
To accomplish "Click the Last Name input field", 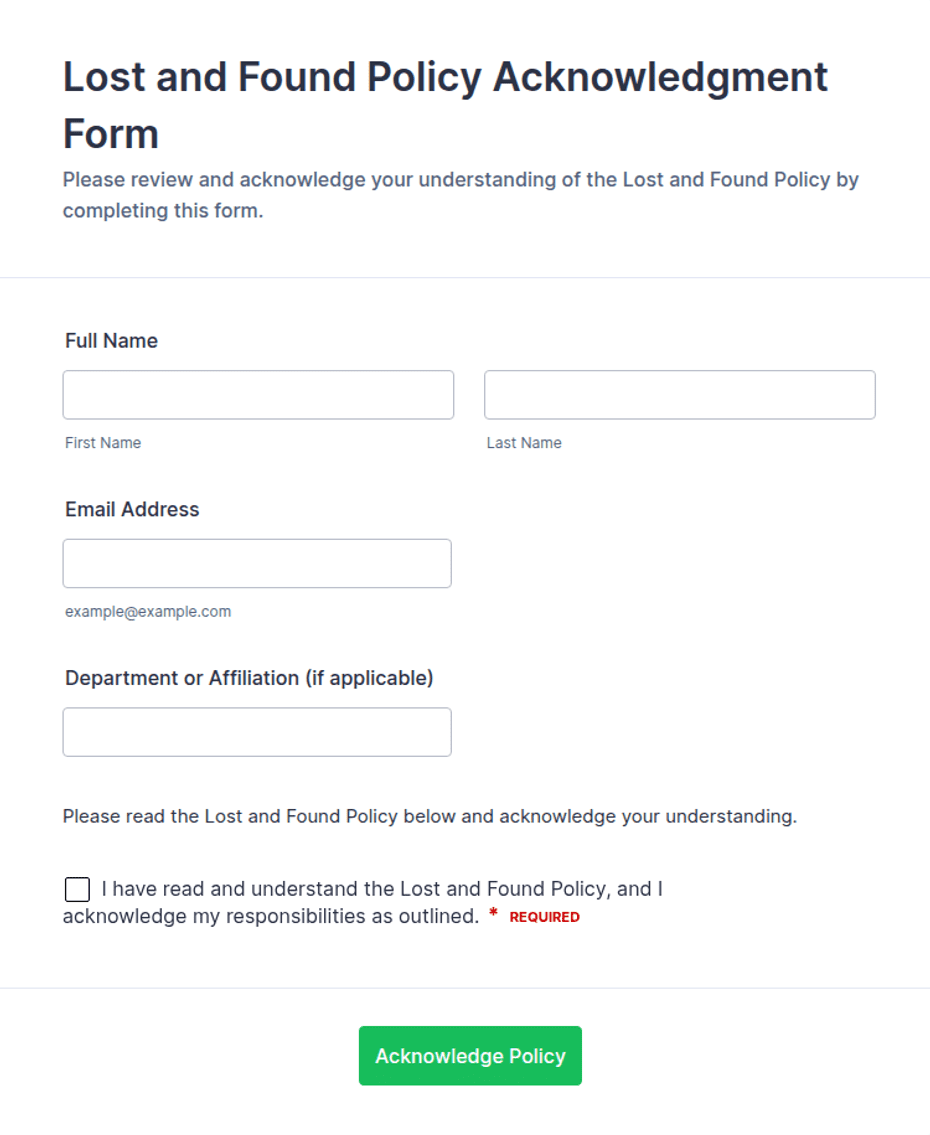I will pos(680,394).
